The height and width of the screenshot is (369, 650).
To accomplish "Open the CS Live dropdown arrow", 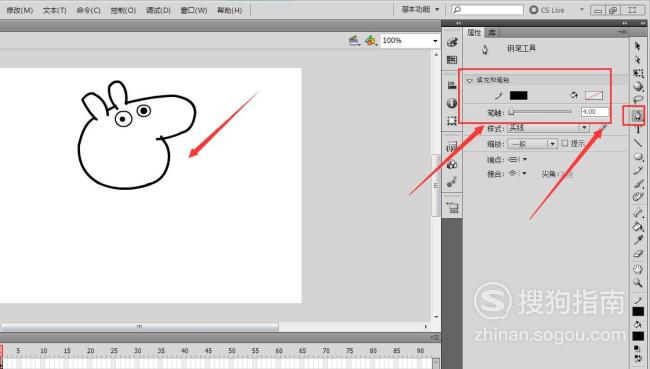I will [582, 10].
